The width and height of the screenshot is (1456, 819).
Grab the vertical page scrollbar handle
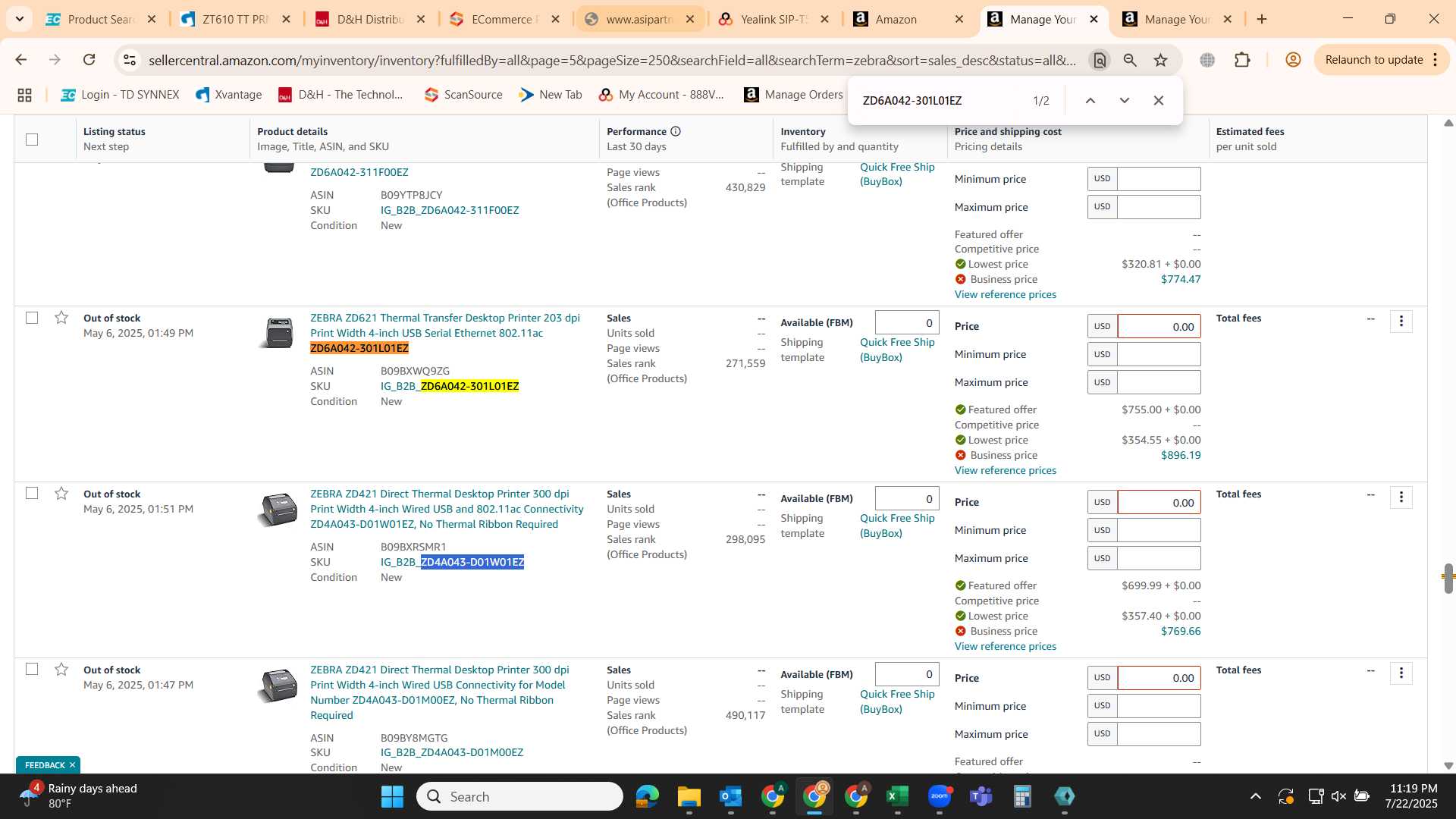point(1448,578)
